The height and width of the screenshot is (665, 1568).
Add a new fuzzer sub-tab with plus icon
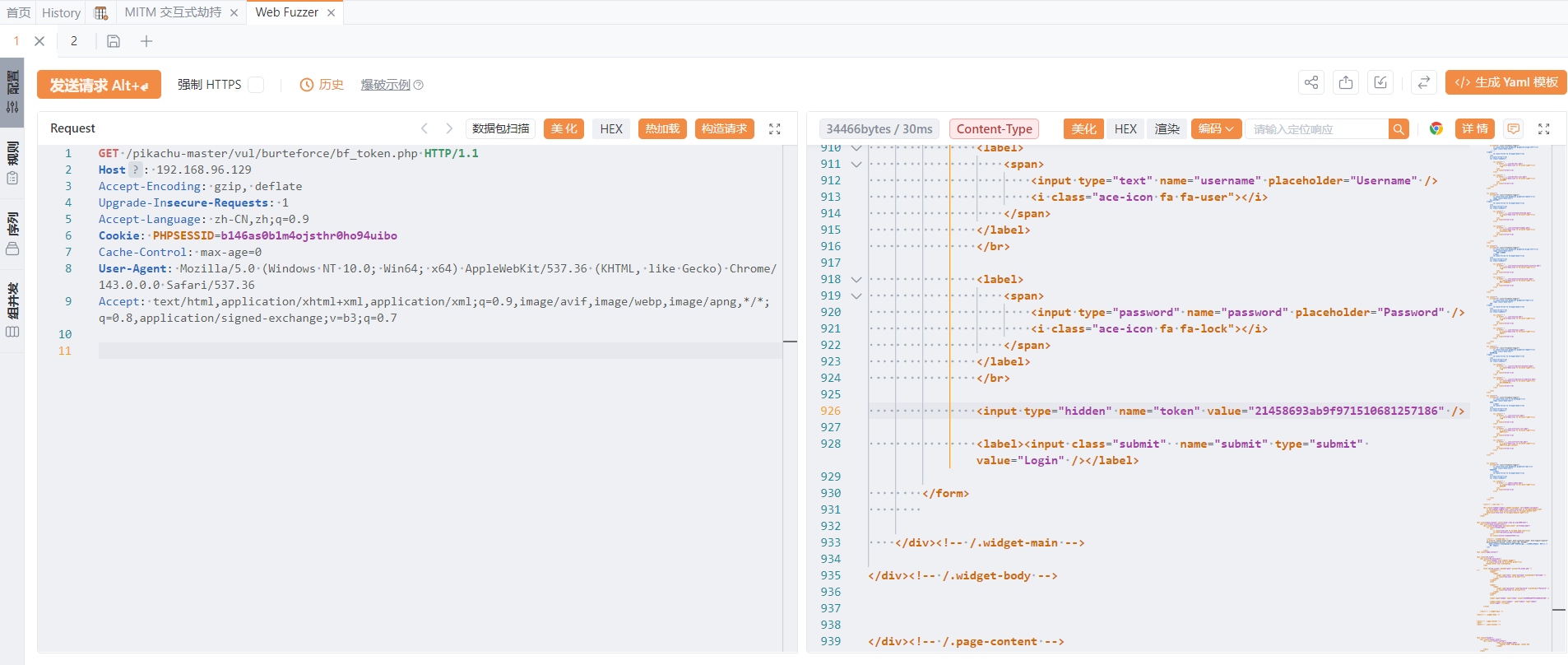[146, 41]
